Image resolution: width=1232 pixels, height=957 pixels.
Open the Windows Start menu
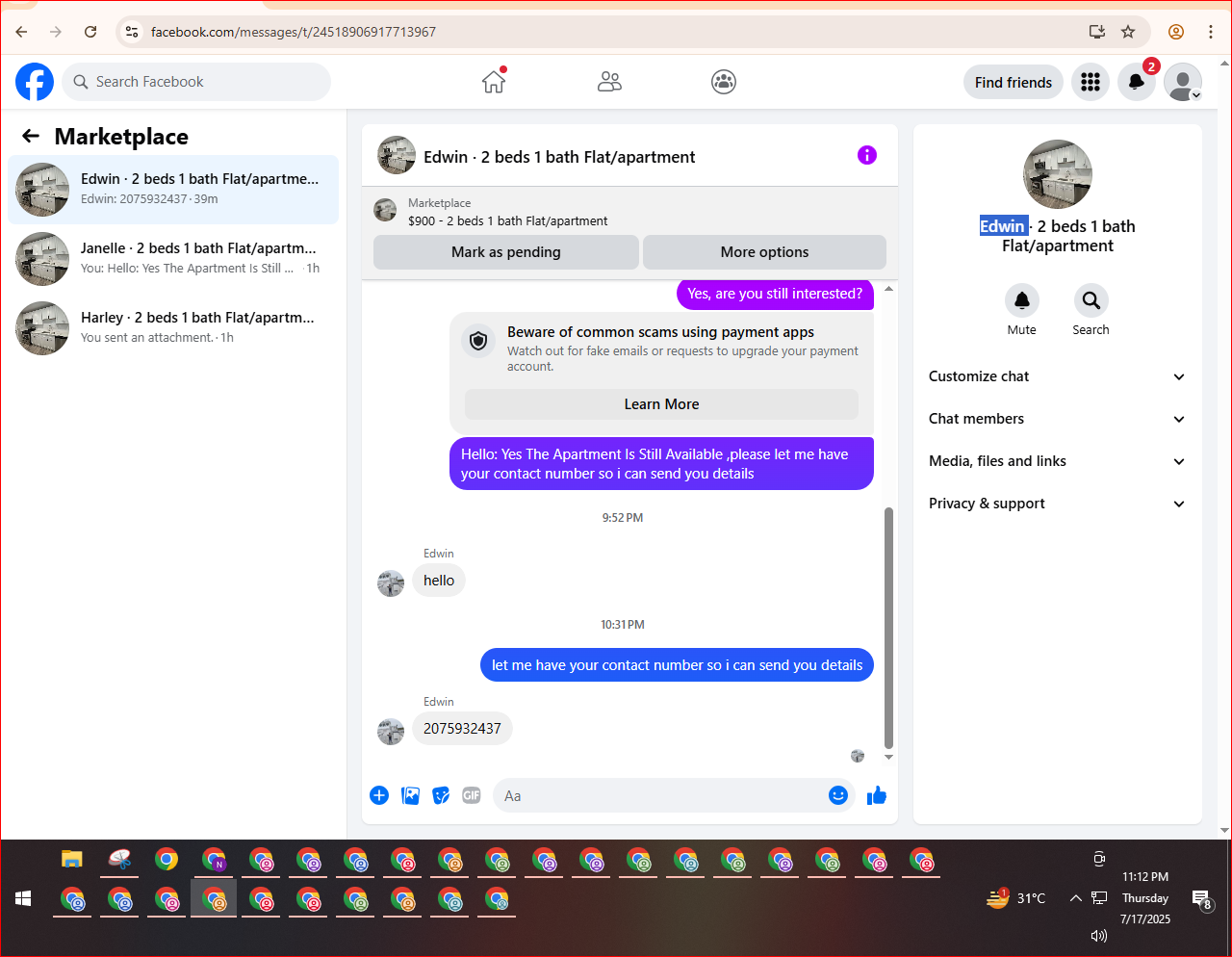(23, 899)
